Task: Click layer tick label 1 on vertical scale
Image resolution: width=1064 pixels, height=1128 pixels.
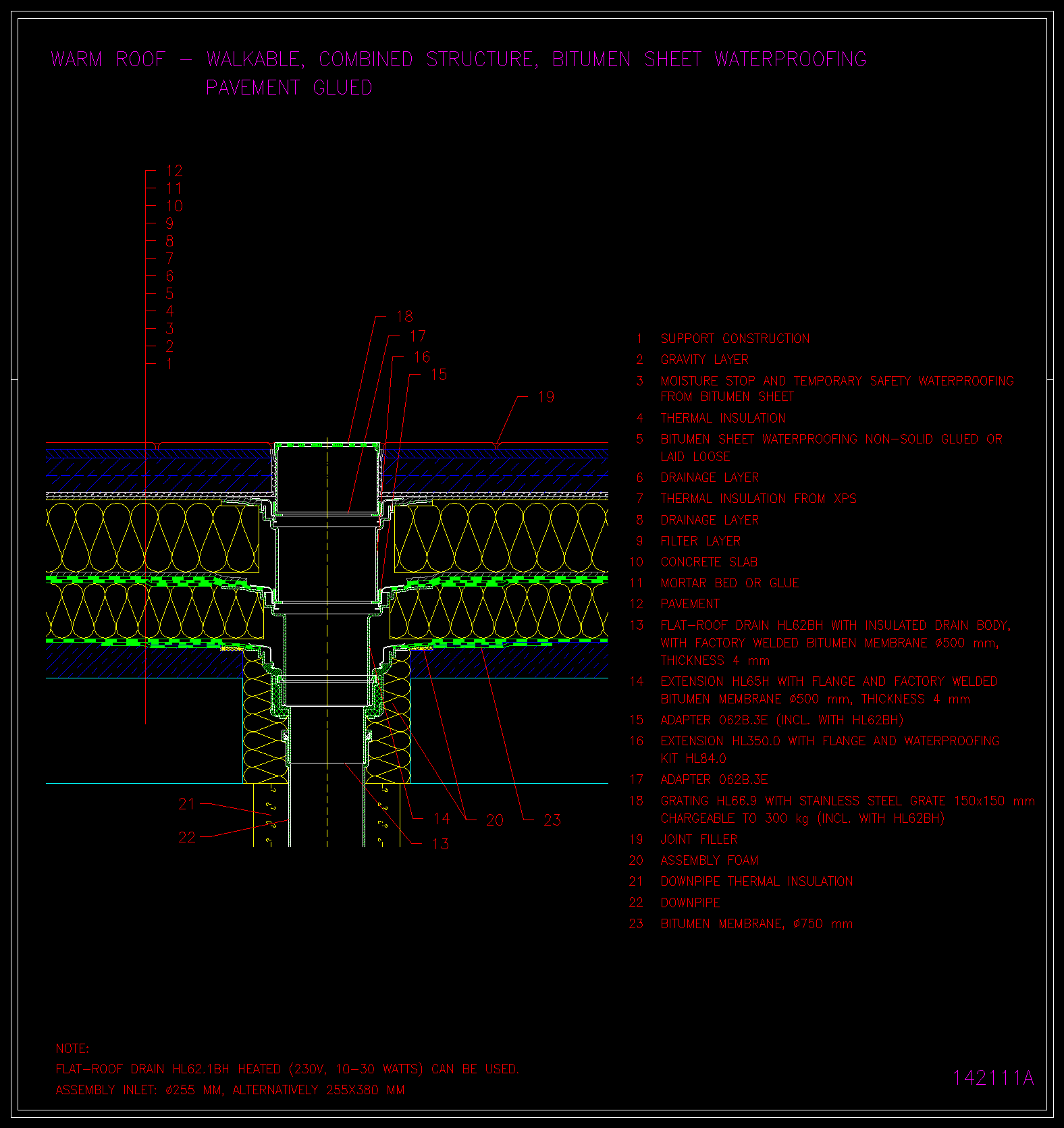Action: (x=169, y=364)
